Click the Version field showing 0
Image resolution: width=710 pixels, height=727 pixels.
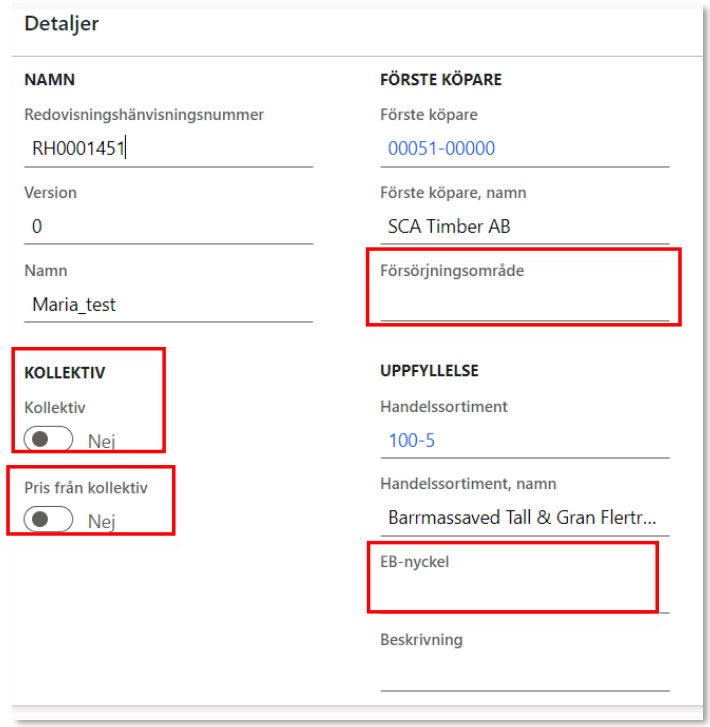click(168, 226)
